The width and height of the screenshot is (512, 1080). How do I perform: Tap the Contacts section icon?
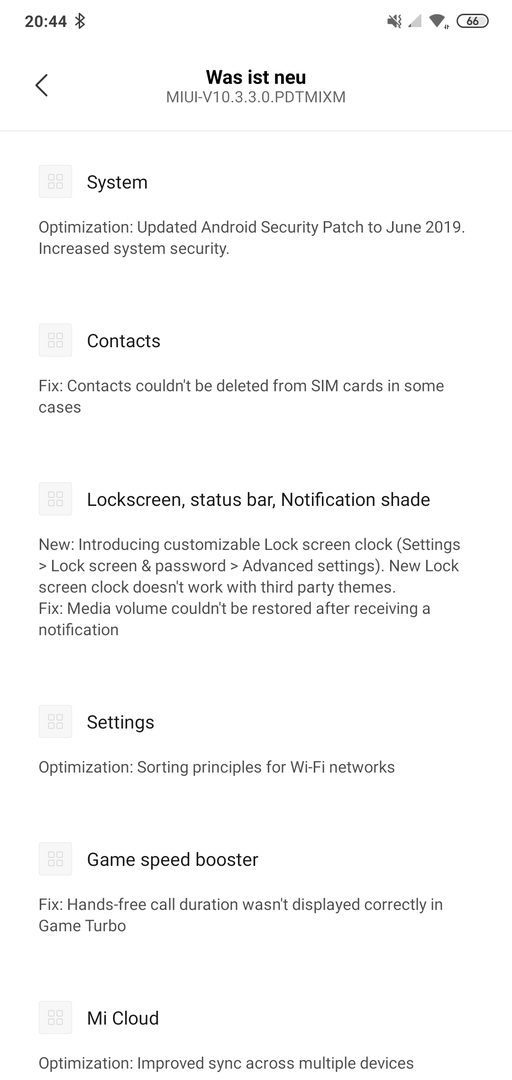pyautogui.click(x=55, y=340)
